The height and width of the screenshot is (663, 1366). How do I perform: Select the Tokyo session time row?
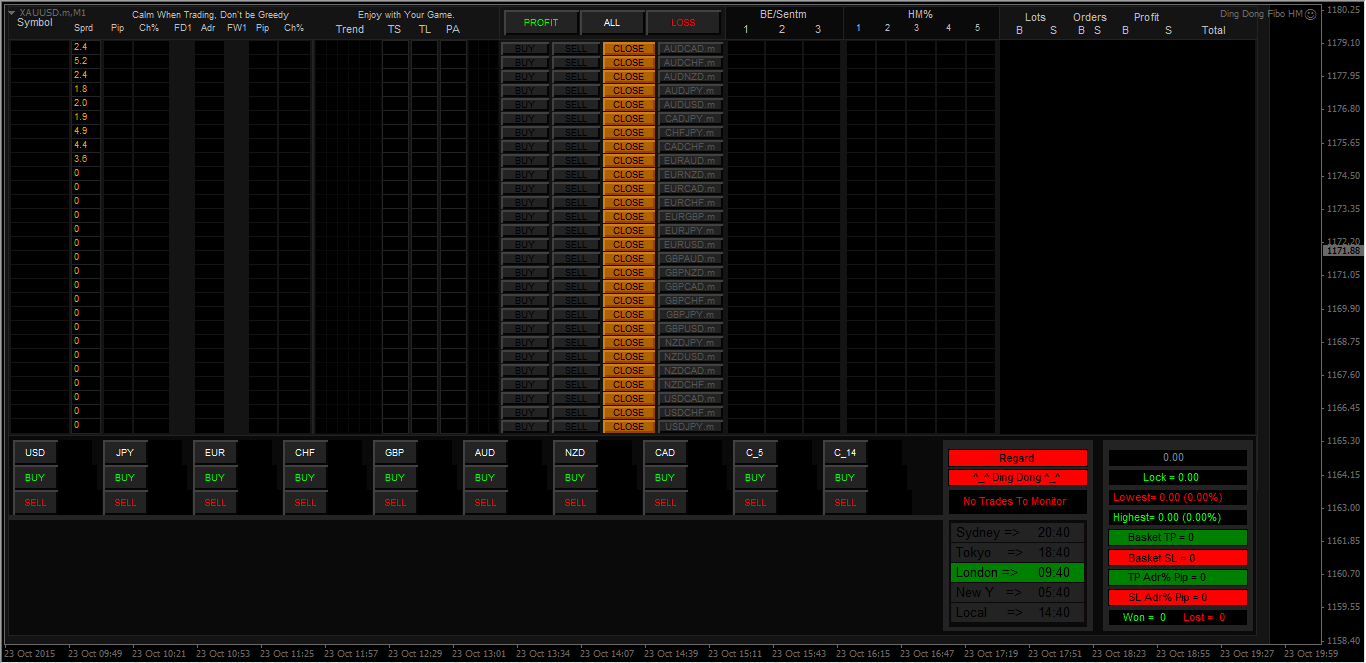[x=1017, y=553]
